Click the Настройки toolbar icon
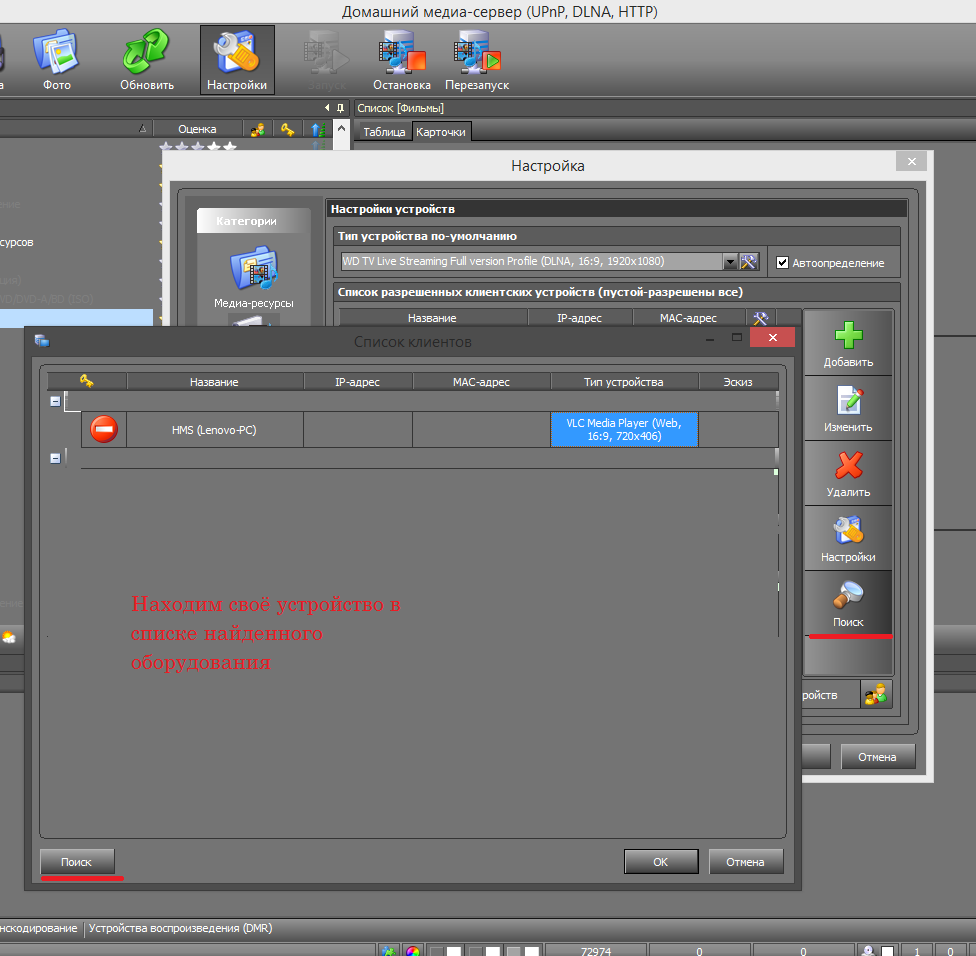The width and height of the screenshot is (976, 956). click(237, 60)
